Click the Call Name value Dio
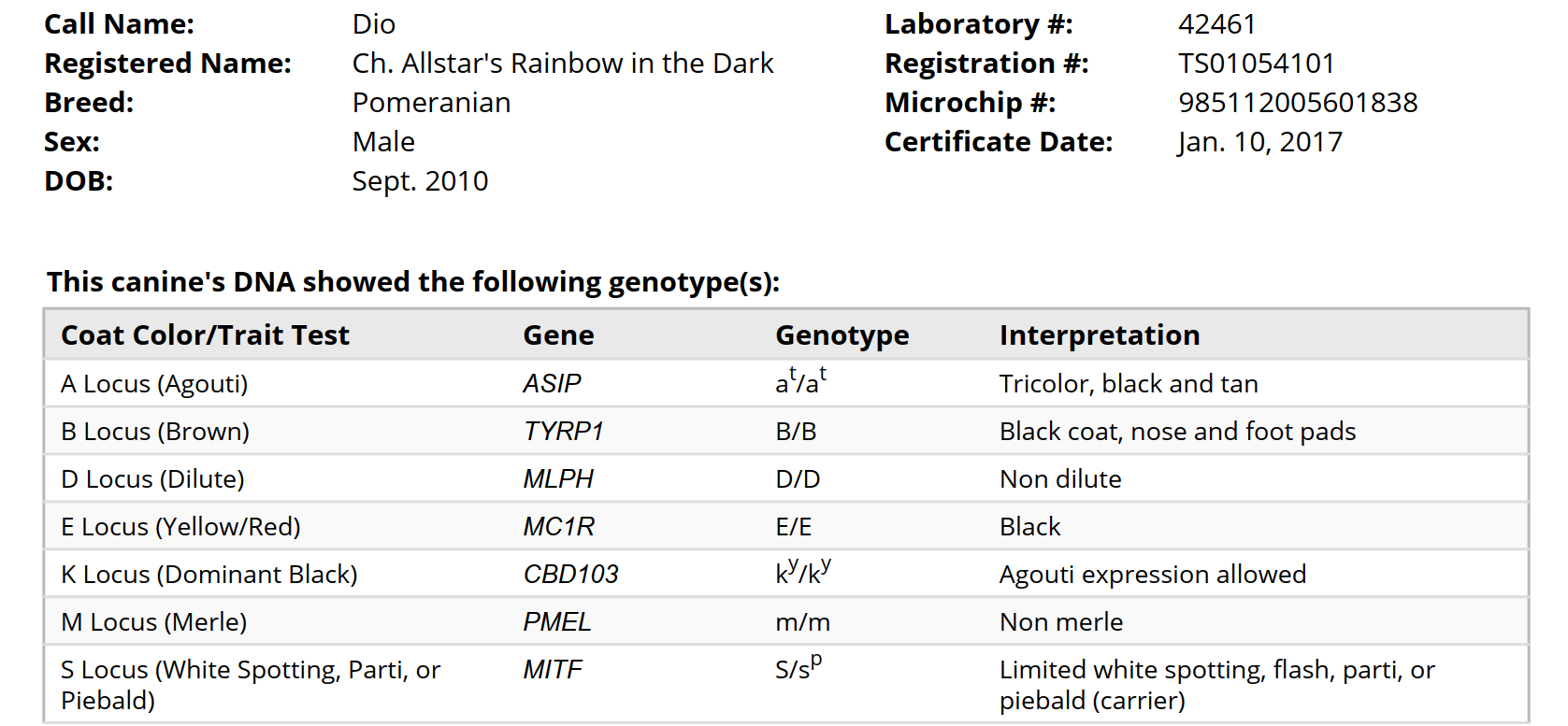This screenshot has height=726, width=1568. 374,24
